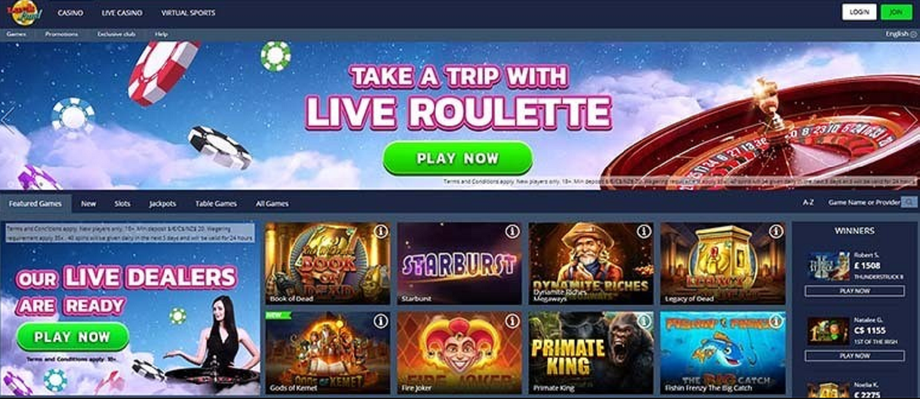Open info icon on Book of Dead tile
920x399 pixels.
pos(381,232)
